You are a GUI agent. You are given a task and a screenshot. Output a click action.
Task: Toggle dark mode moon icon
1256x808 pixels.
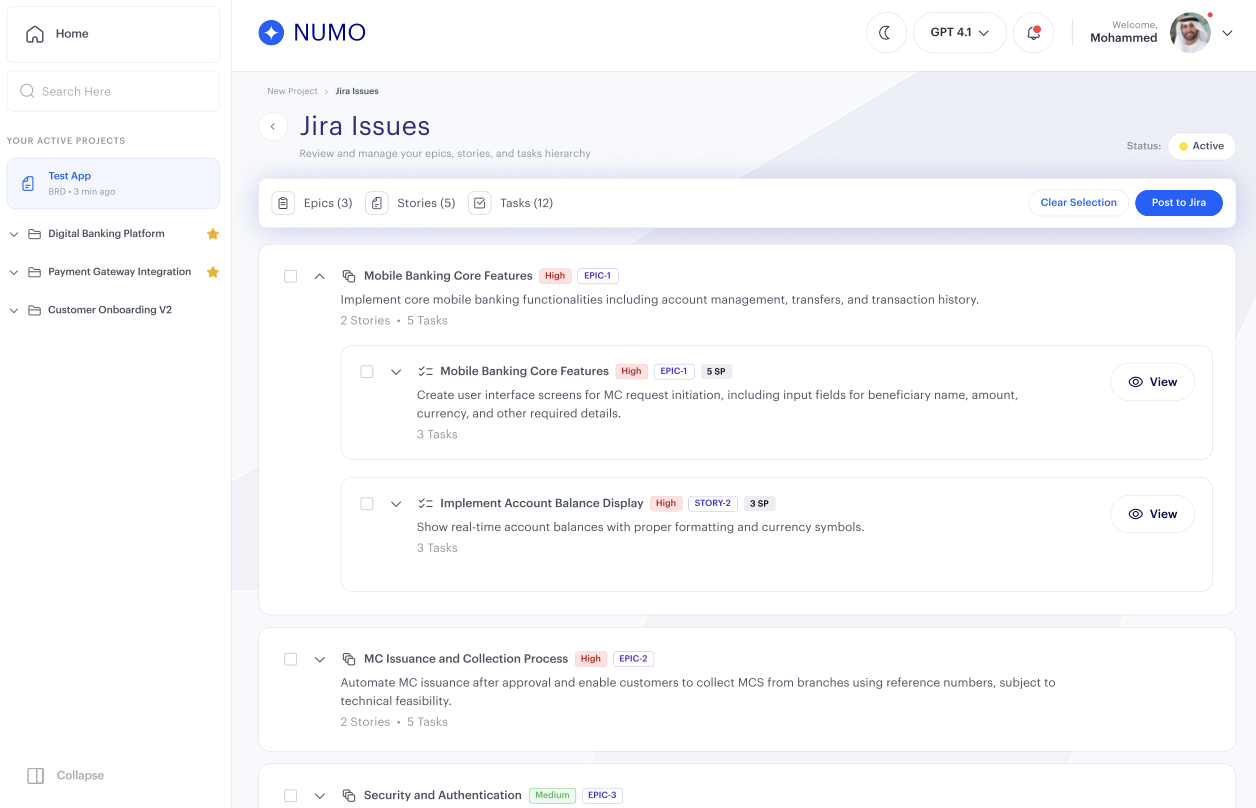886,33
